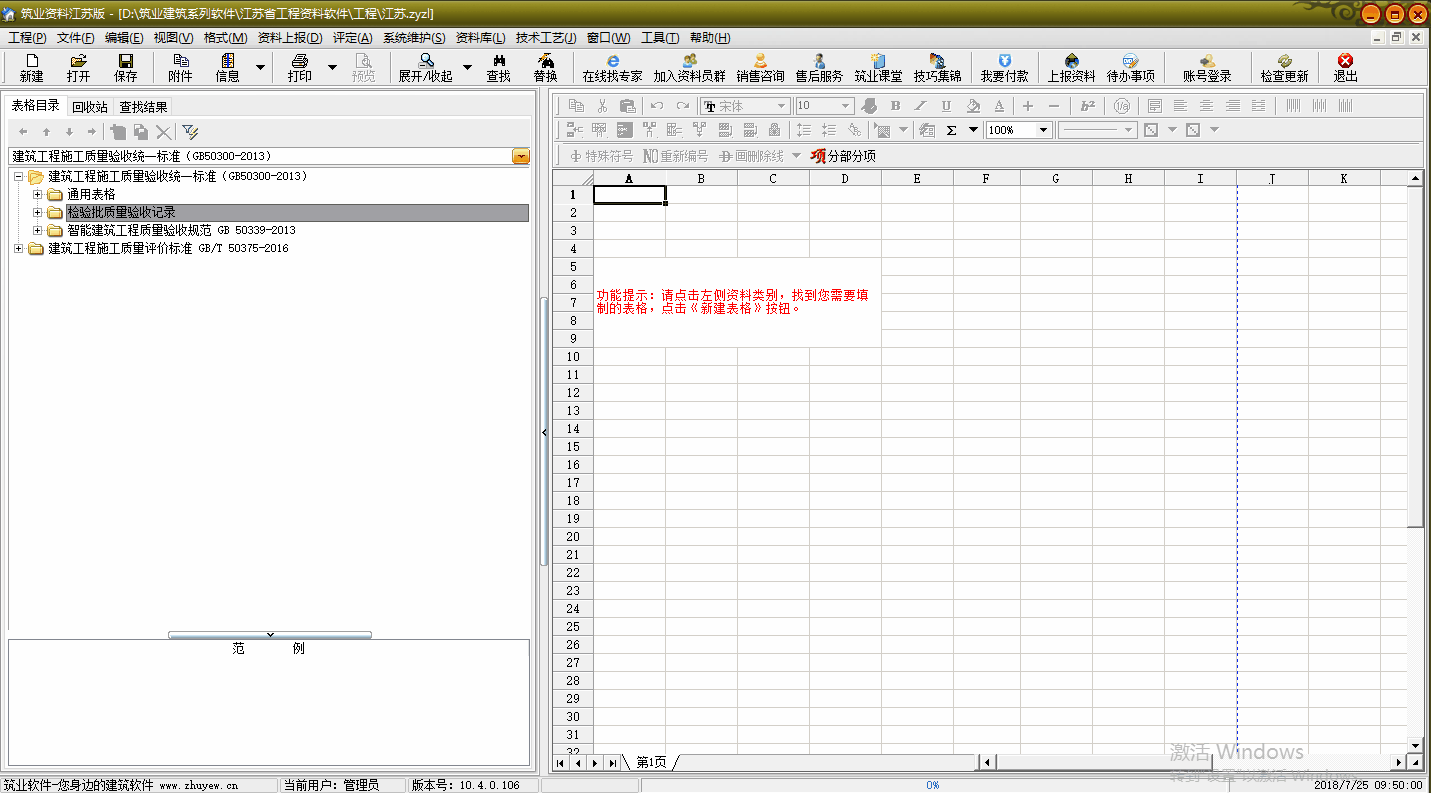1431x793 pixels.
Task: Open the 100% zoom dropdown
Action: click(x=1043, y=130)
